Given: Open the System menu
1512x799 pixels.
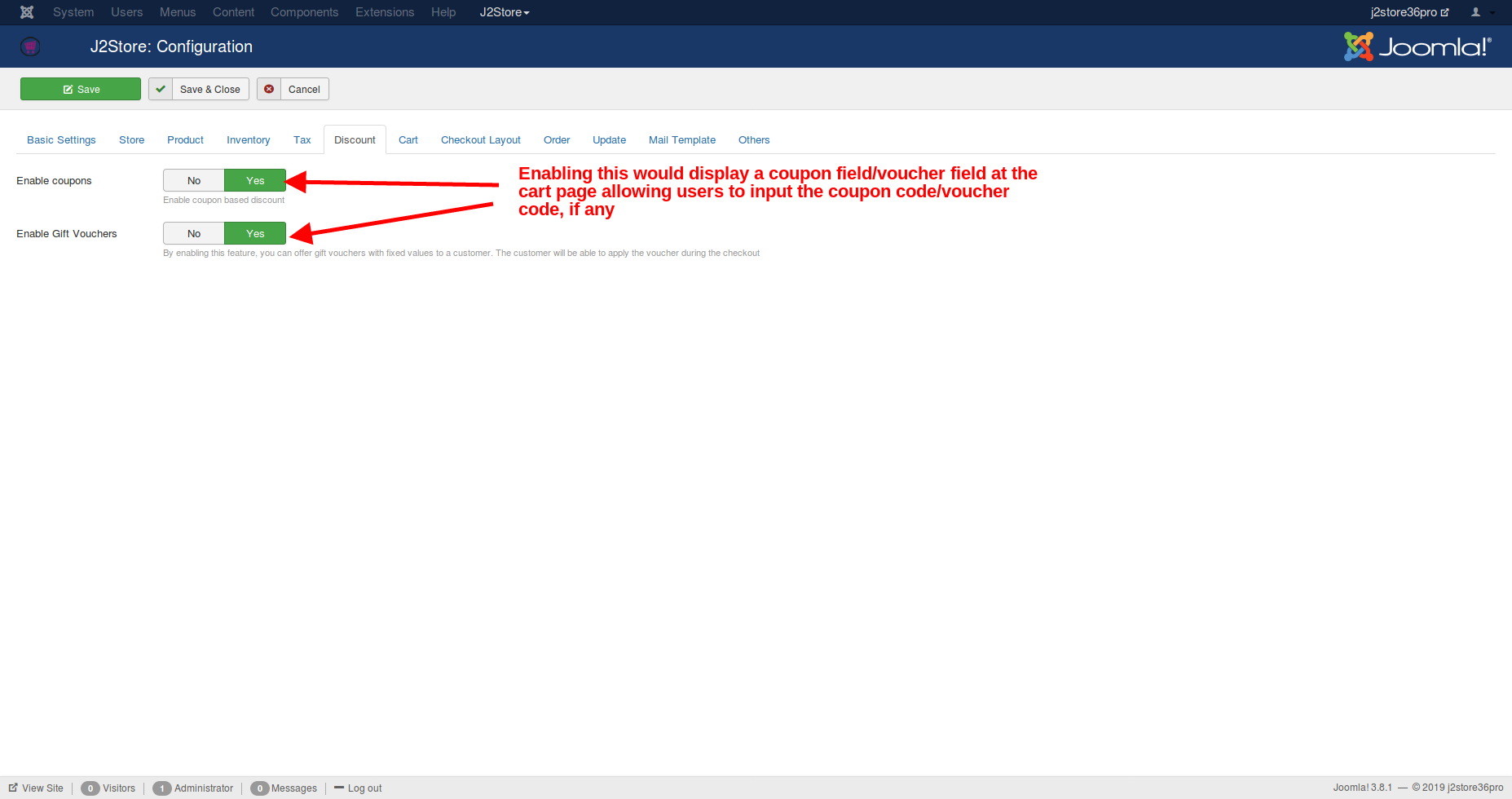Looking at the screenshot, I should click(73, 12).
